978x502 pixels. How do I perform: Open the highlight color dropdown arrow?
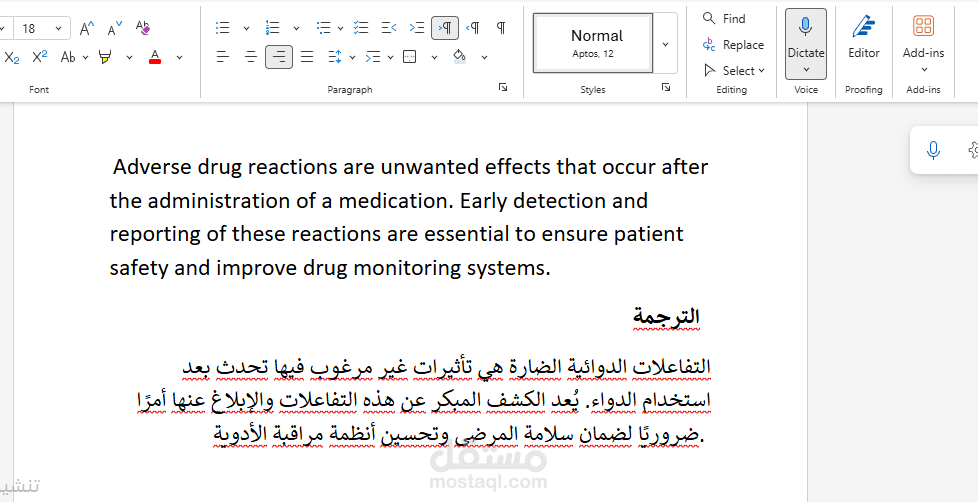129,57
